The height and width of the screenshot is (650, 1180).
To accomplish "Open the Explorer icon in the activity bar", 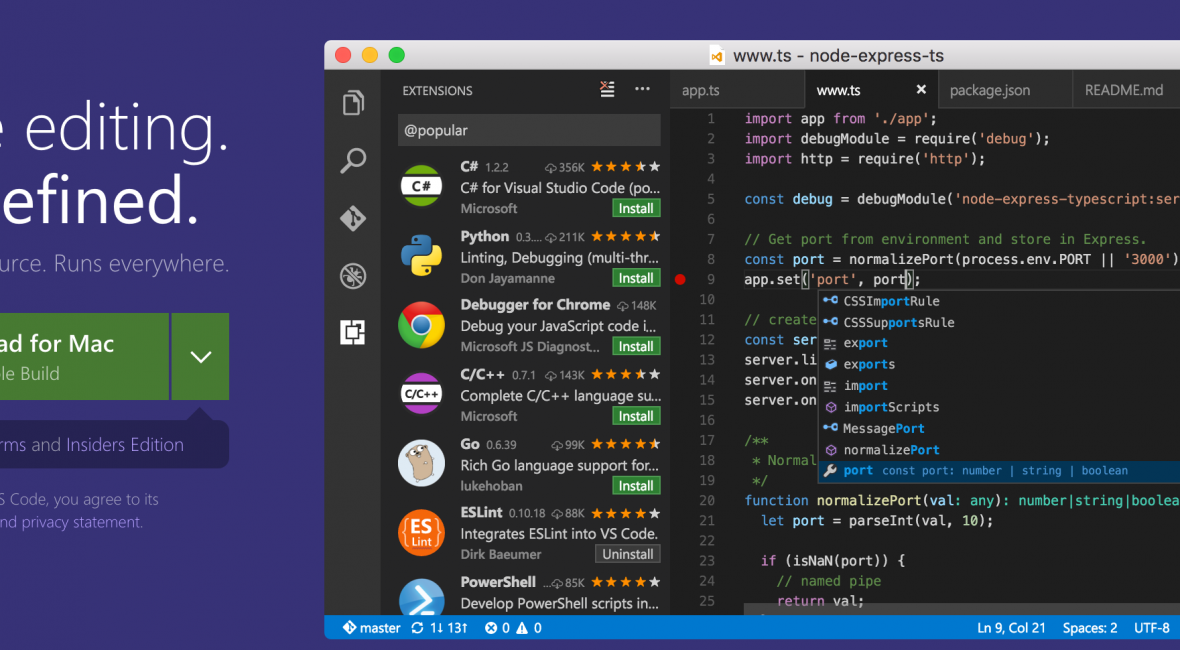I will click(x=352, y=102).
